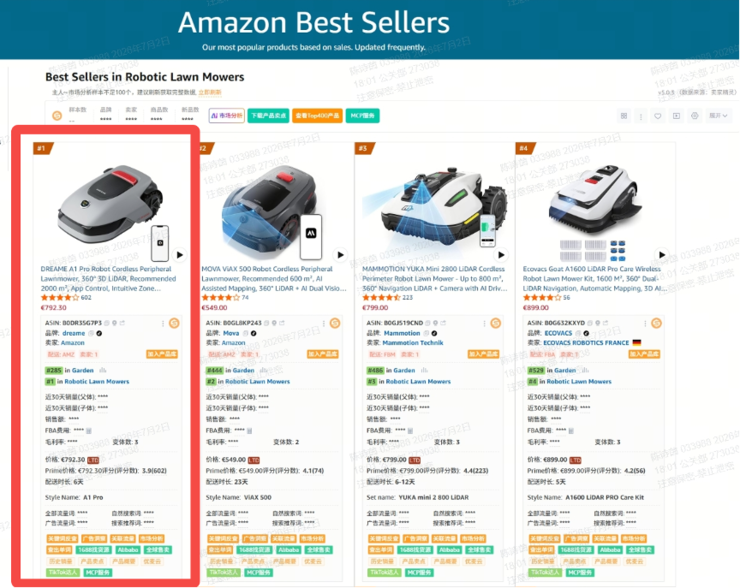Play the DREAME A1 Pro product video
Image resolution: width=740 pixels, height=588 pixels.
(x=180, y=255)
